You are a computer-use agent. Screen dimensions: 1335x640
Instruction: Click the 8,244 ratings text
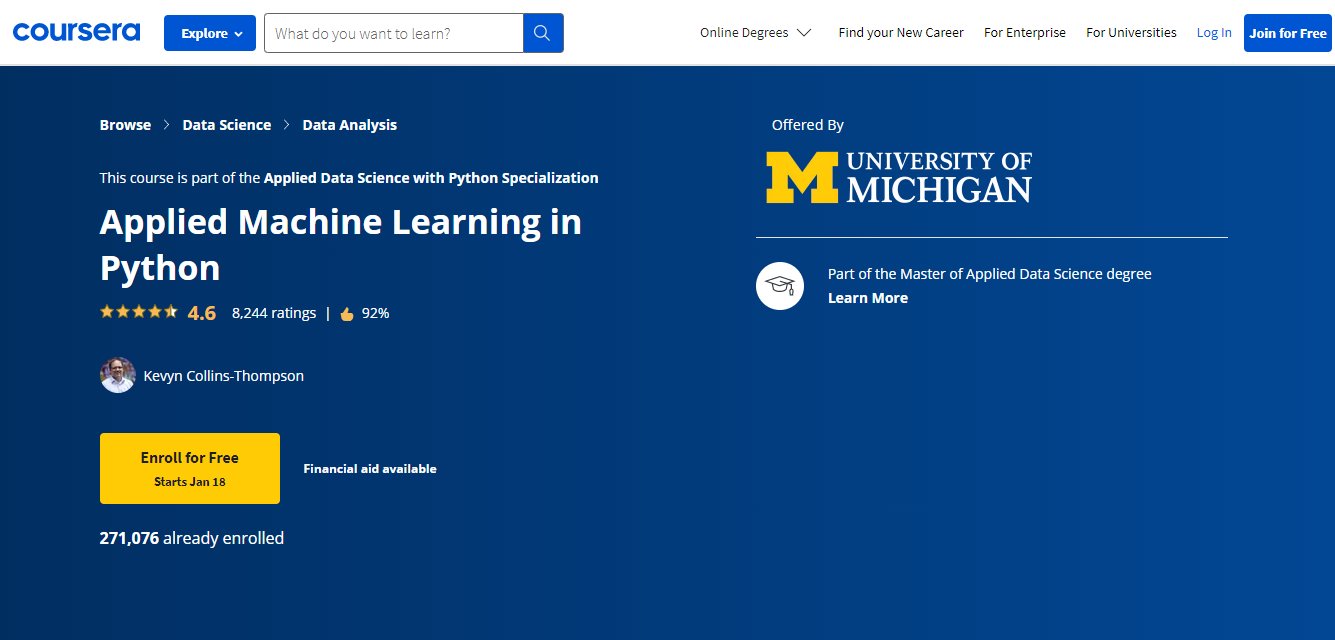[274, 313]
